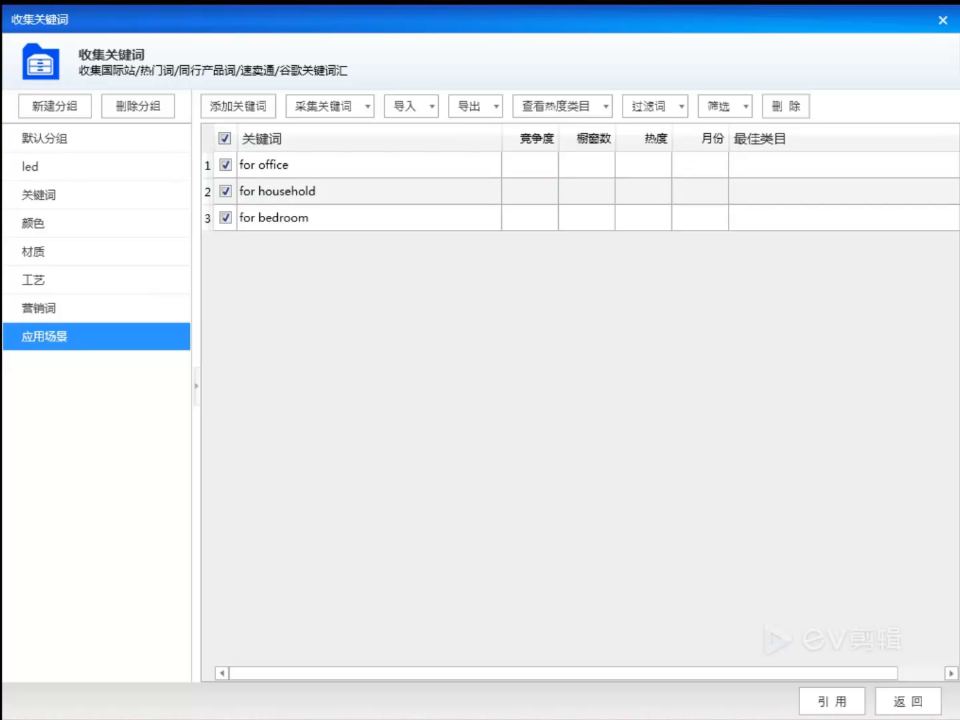Viewport: 960px width, 720px height.
Task: Open the 导出 dropdown menu
Action: click(475, 106)
